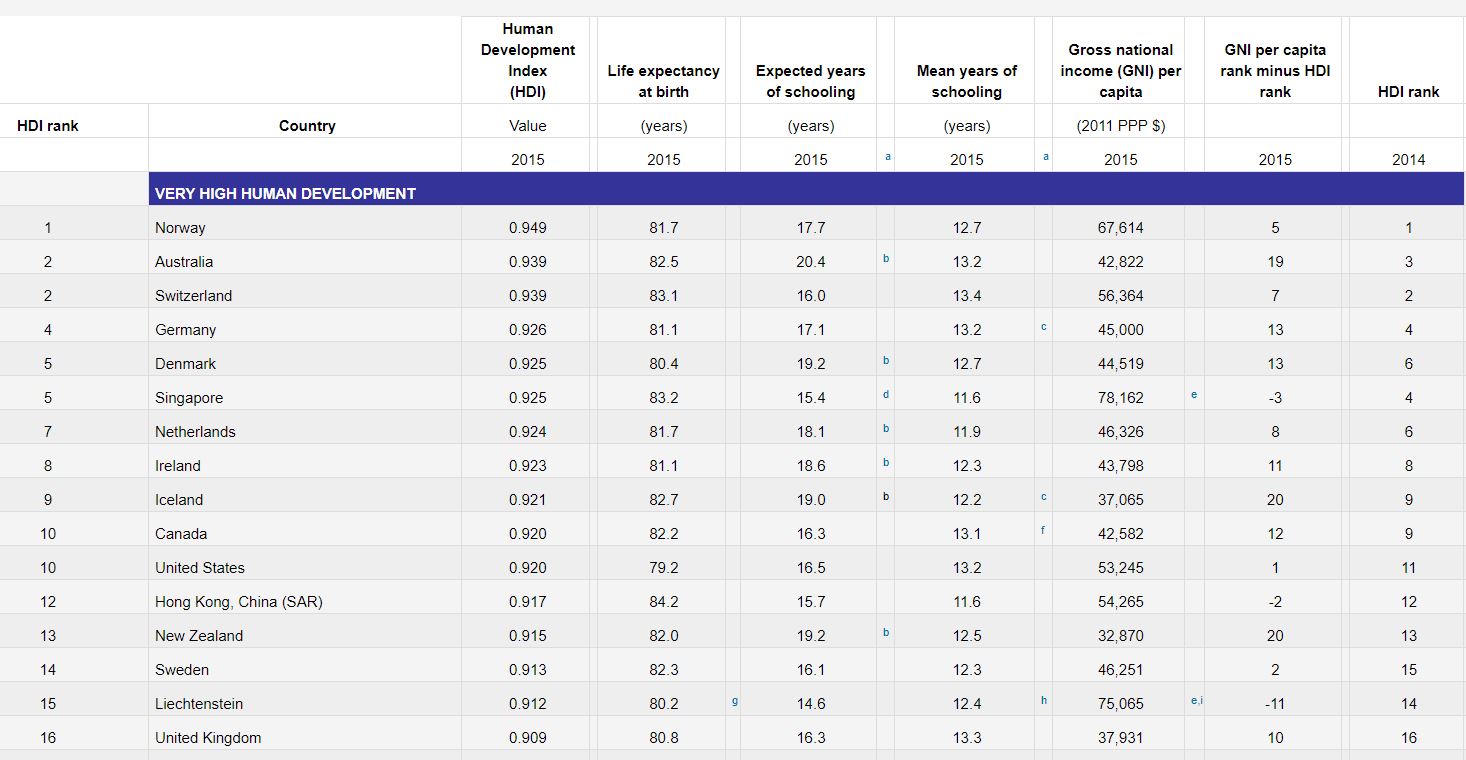1466x760 pixels.
Task: Click footnote "e" beside Singapore's GNI value
Action: (x=1194, y=395)
